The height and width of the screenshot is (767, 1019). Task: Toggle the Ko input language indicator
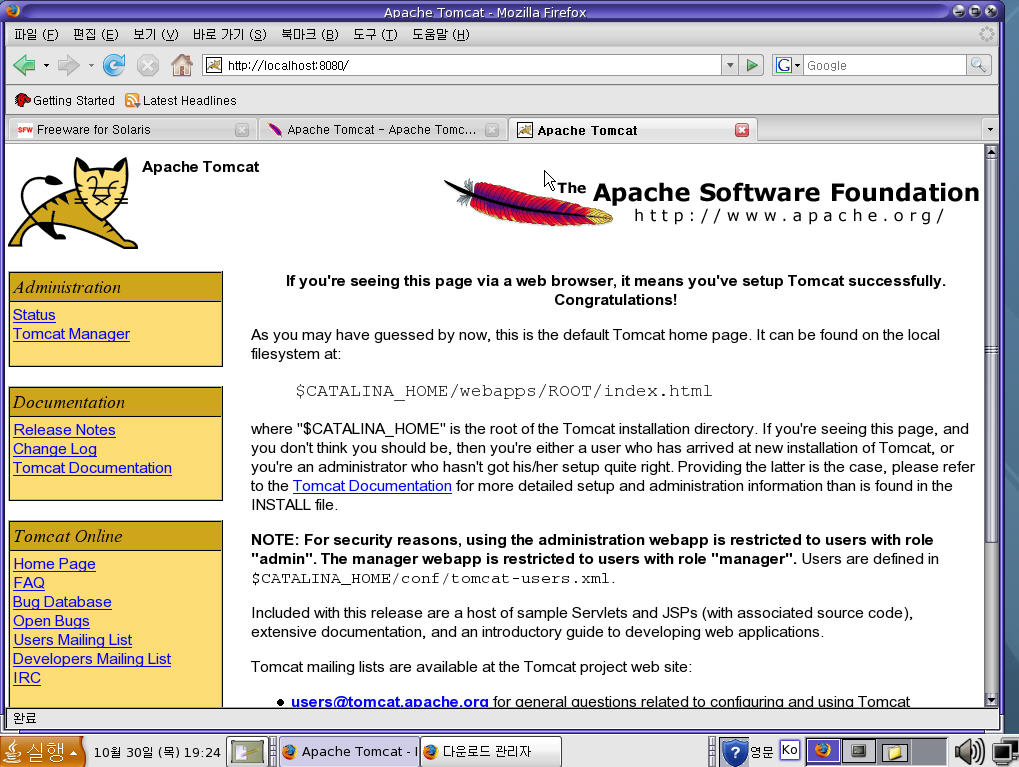[790, 750]
